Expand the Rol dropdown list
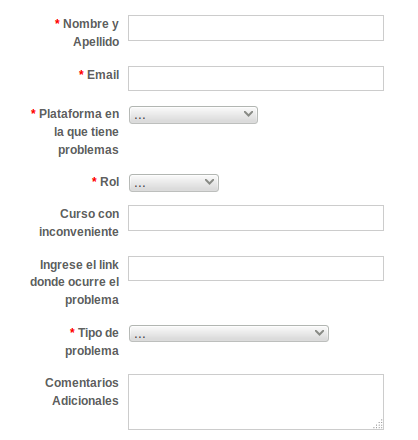418x440 pixels. click(174, 183)
